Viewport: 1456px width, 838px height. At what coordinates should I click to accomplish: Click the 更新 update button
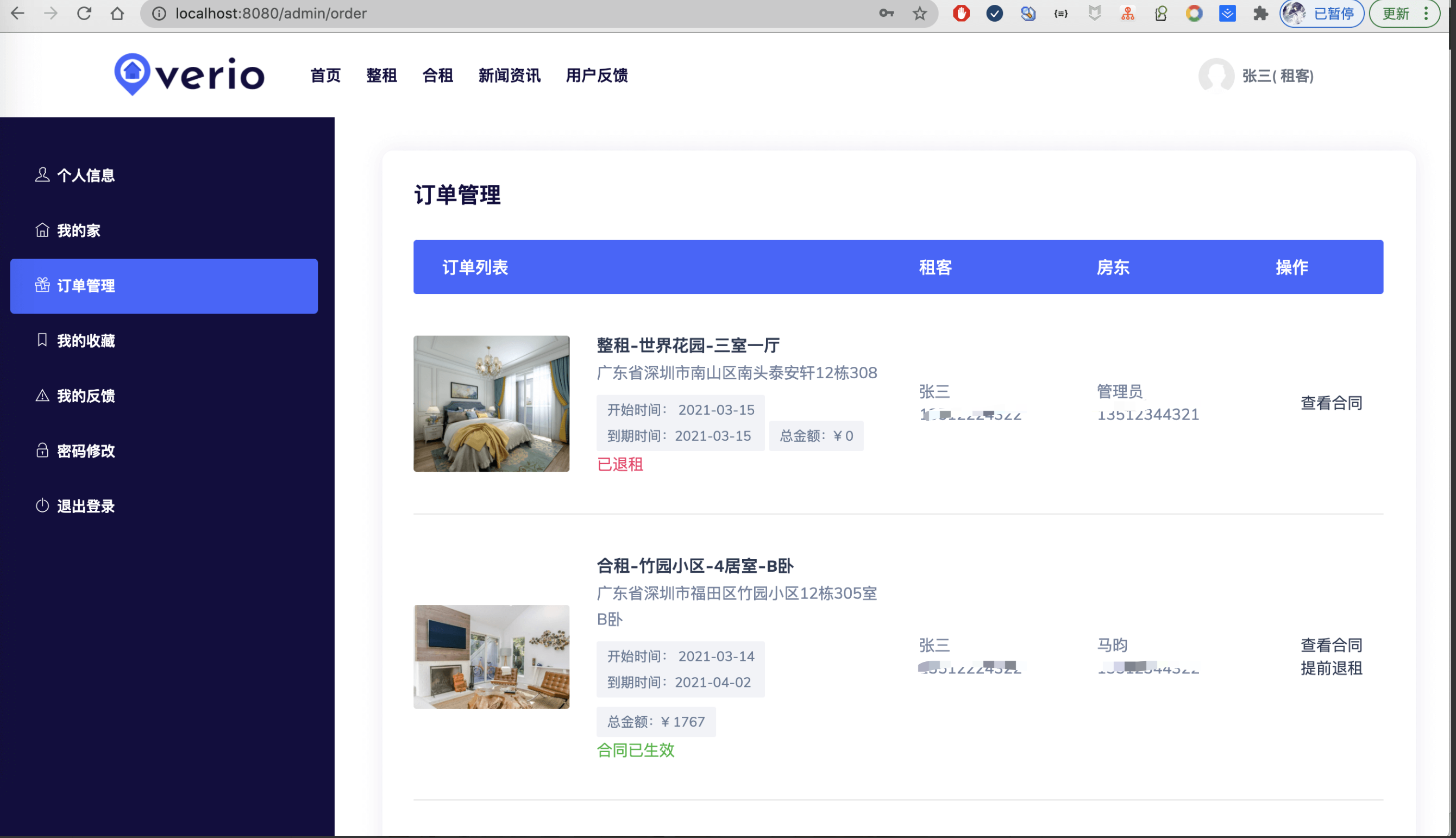tap(1396, 13)
